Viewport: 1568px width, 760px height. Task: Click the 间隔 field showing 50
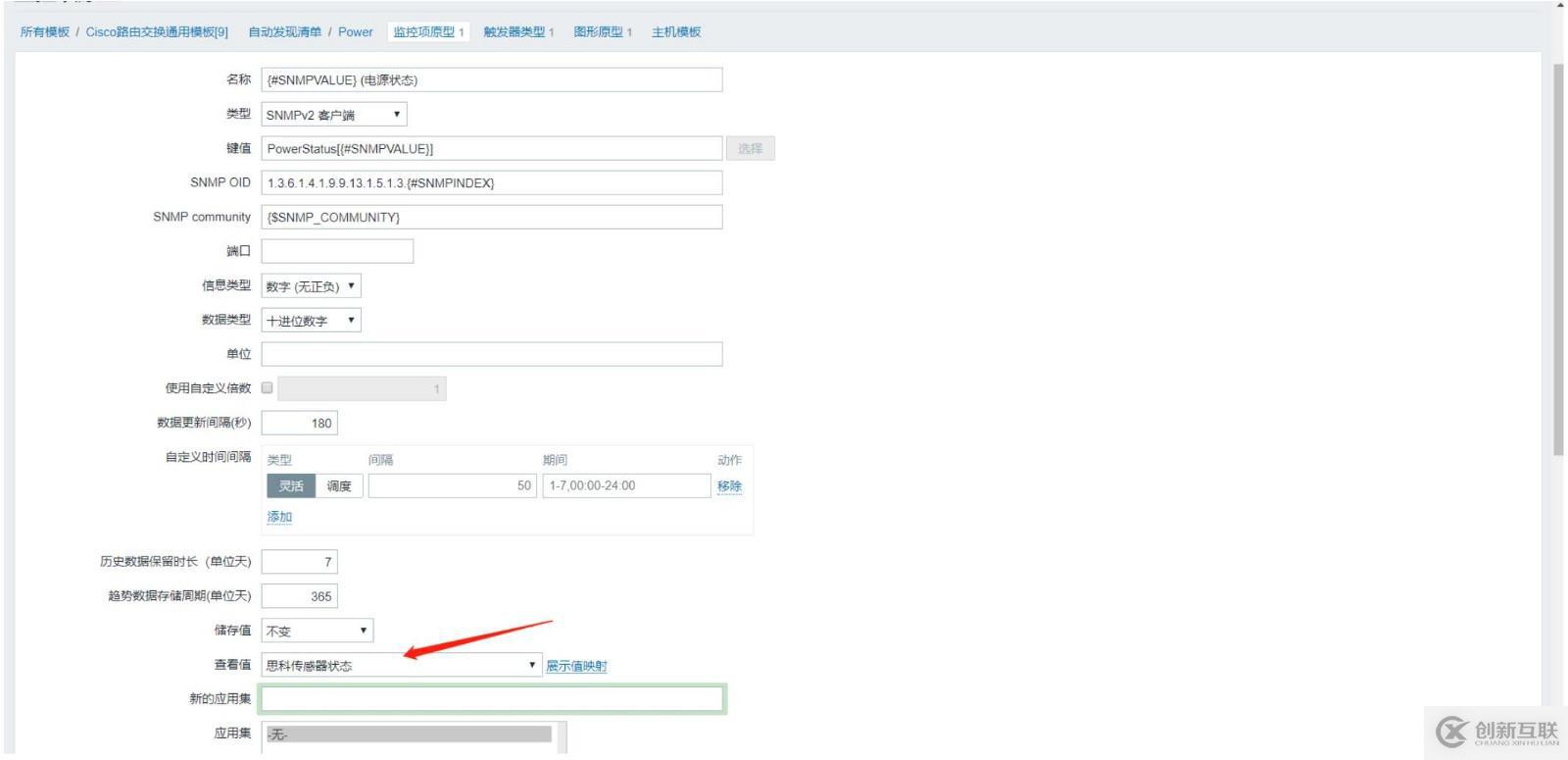pyautogui.click(x=453, y=486)
